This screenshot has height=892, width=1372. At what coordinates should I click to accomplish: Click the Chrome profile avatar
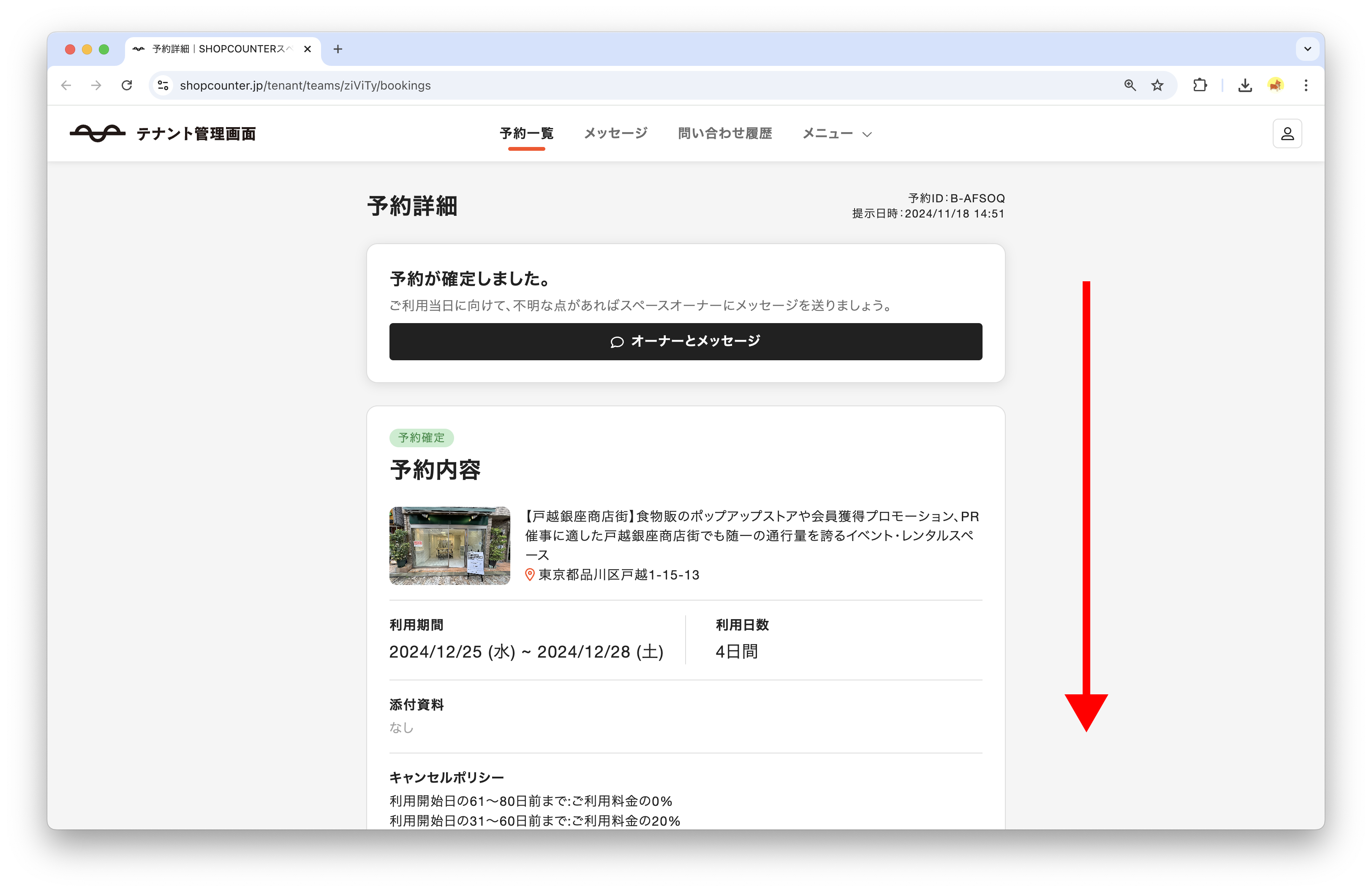pos(1275,85)
